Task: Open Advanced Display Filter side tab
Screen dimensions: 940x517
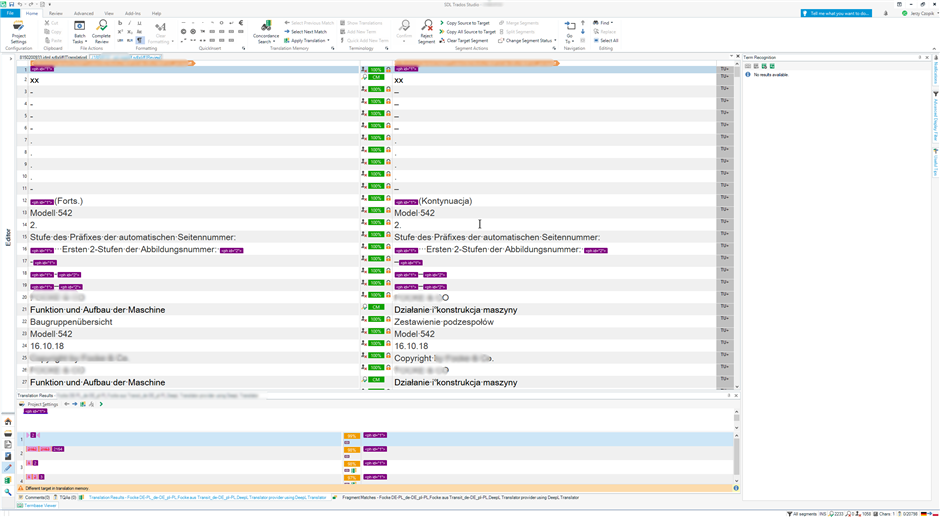Action: 935,114
